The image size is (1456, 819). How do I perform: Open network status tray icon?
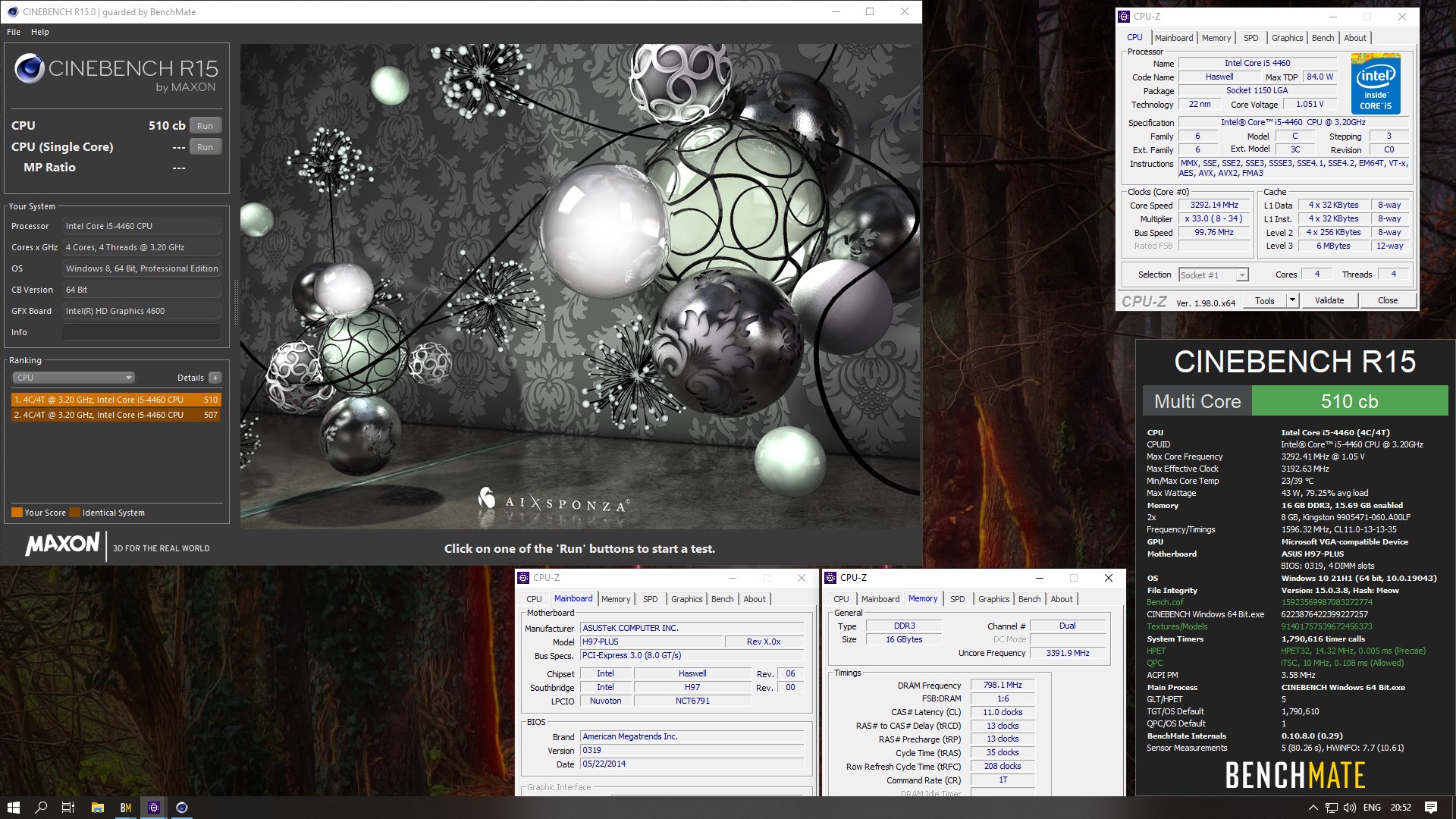pos(1332,808)
